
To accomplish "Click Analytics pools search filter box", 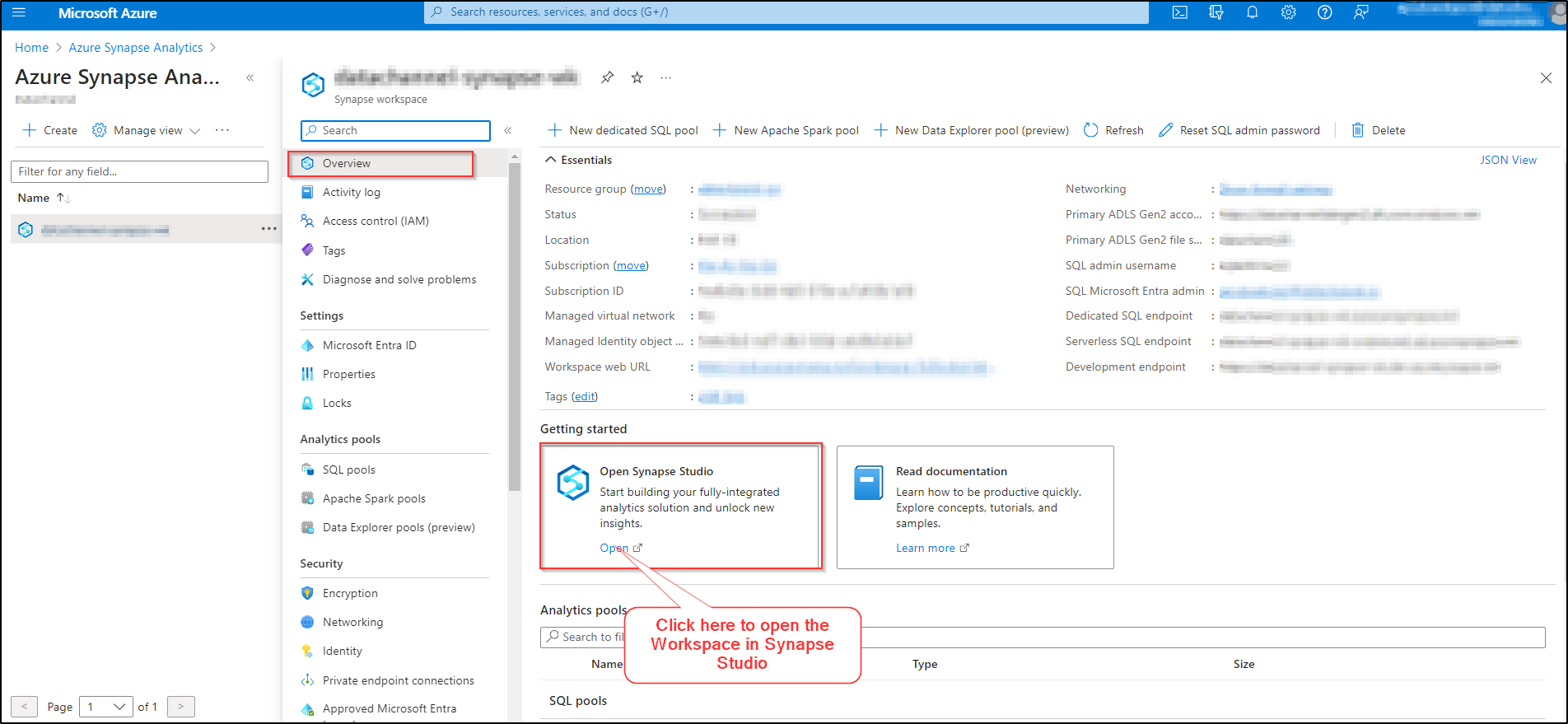I will point(1043,637).
